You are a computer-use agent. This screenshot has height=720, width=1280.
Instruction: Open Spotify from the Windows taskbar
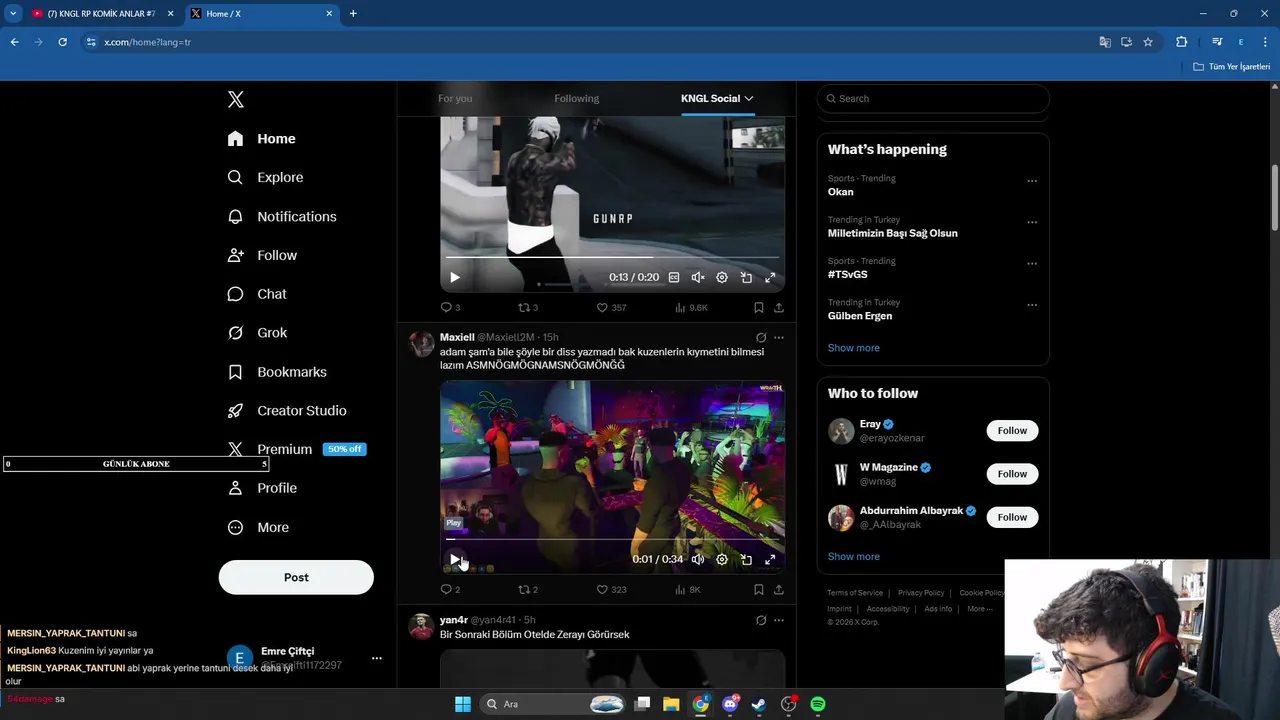coord(818,704)
